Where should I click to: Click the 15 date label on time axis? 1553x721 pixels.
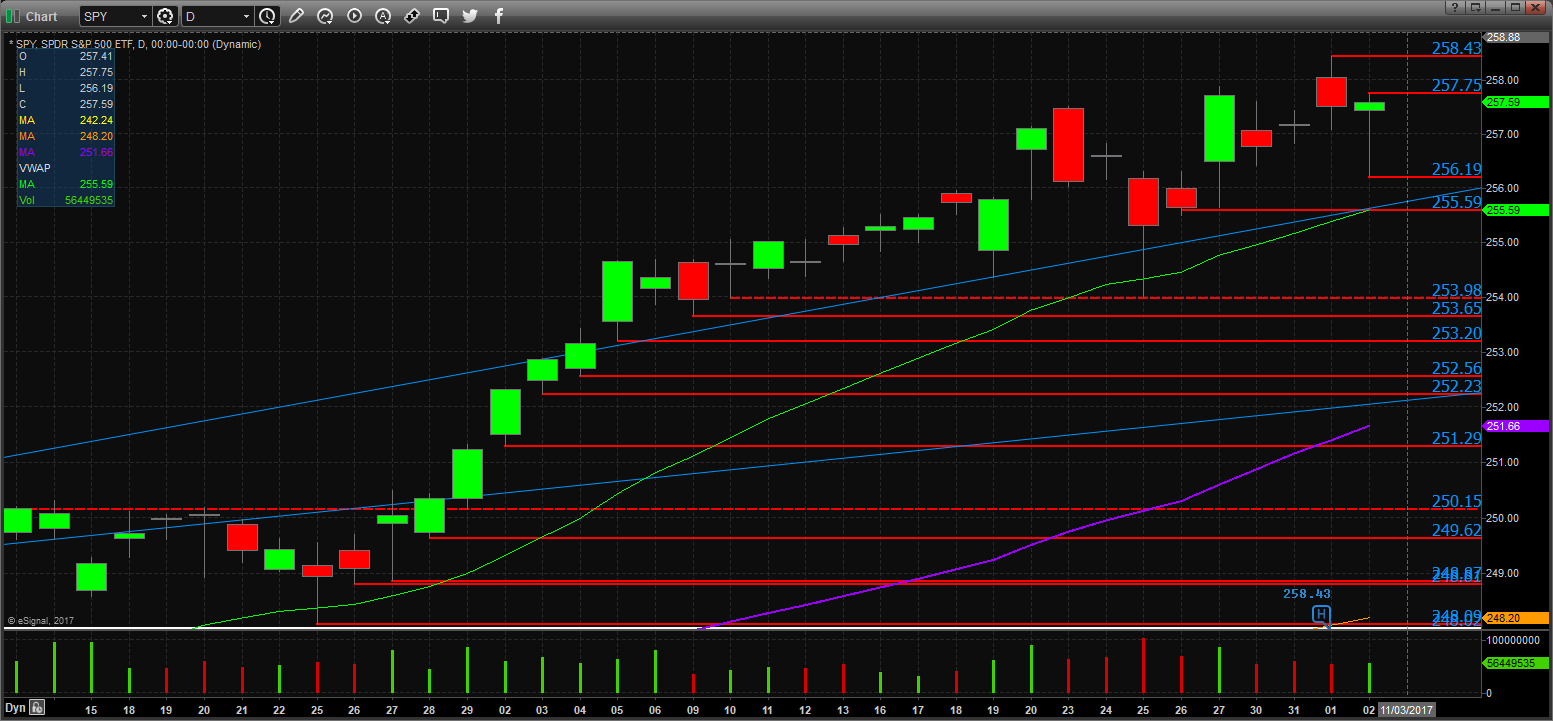tap(91, 709)
